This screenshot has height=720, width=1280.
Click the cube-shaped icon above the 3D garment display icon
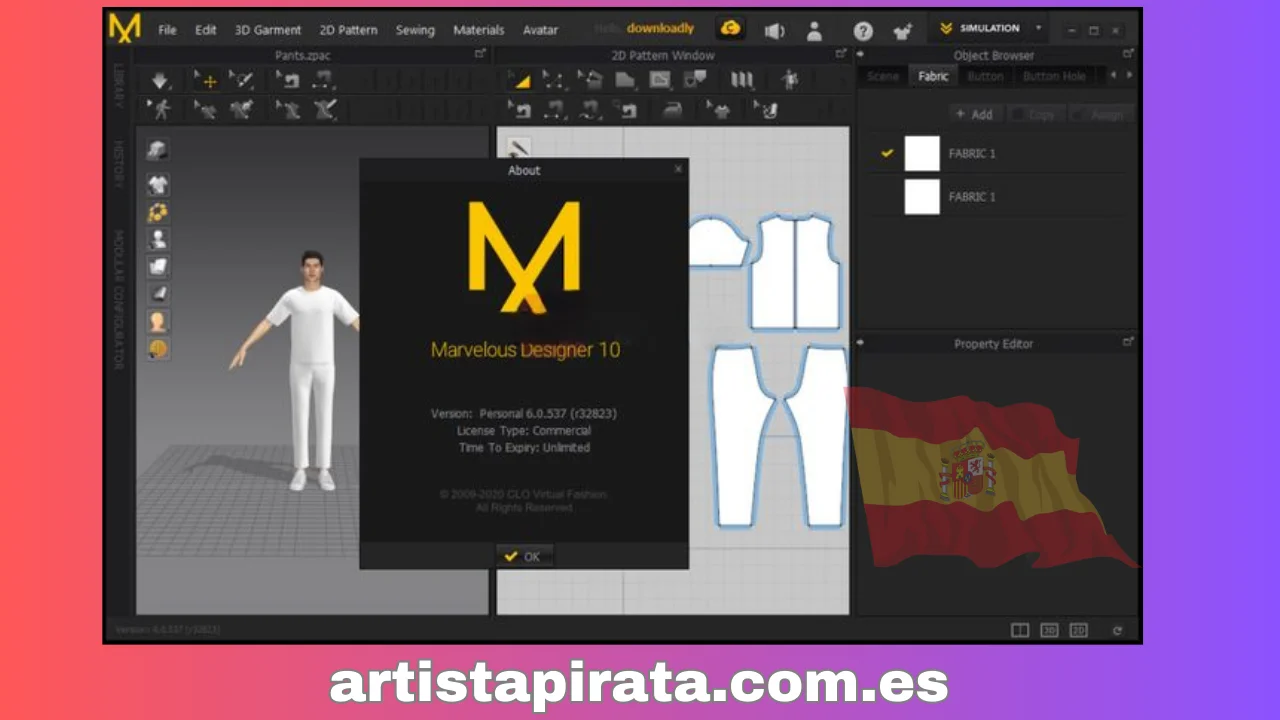click(x=157, y=150)
